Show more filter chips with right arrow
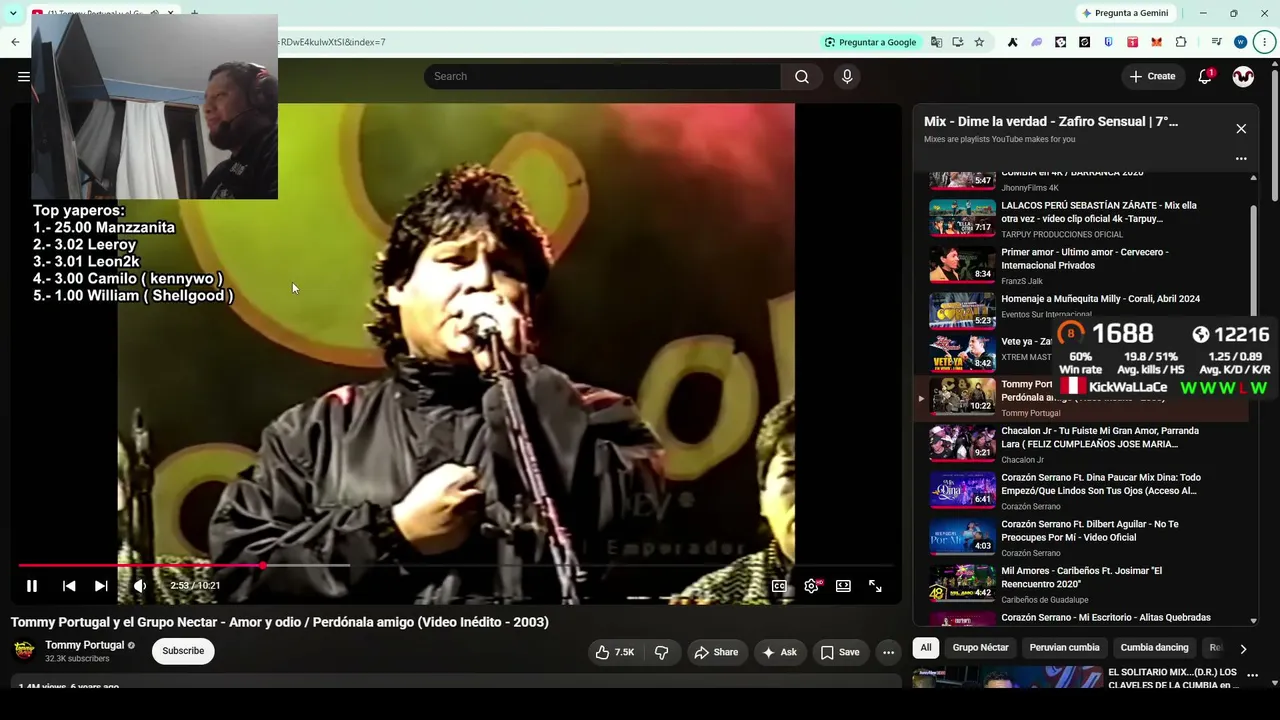 tap(1243, 648)
